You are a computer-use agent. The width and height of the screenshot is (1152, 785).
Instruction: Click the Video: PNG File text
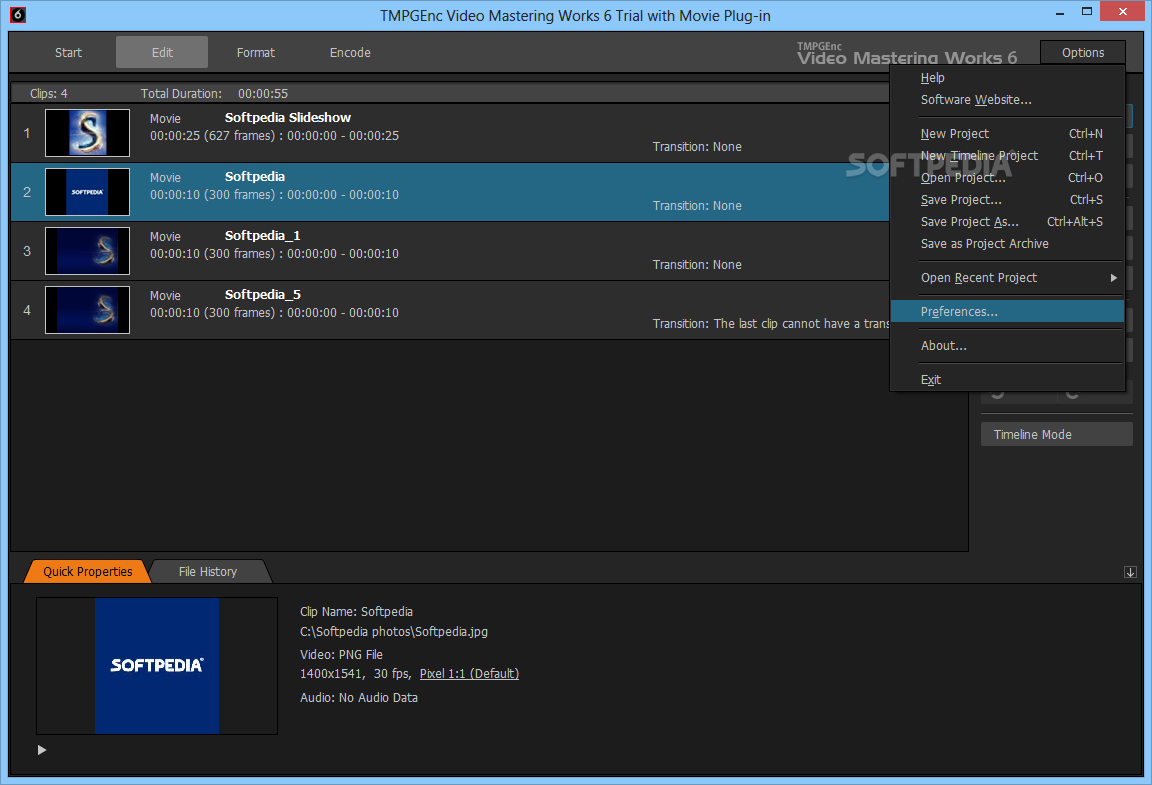point(341,654)
